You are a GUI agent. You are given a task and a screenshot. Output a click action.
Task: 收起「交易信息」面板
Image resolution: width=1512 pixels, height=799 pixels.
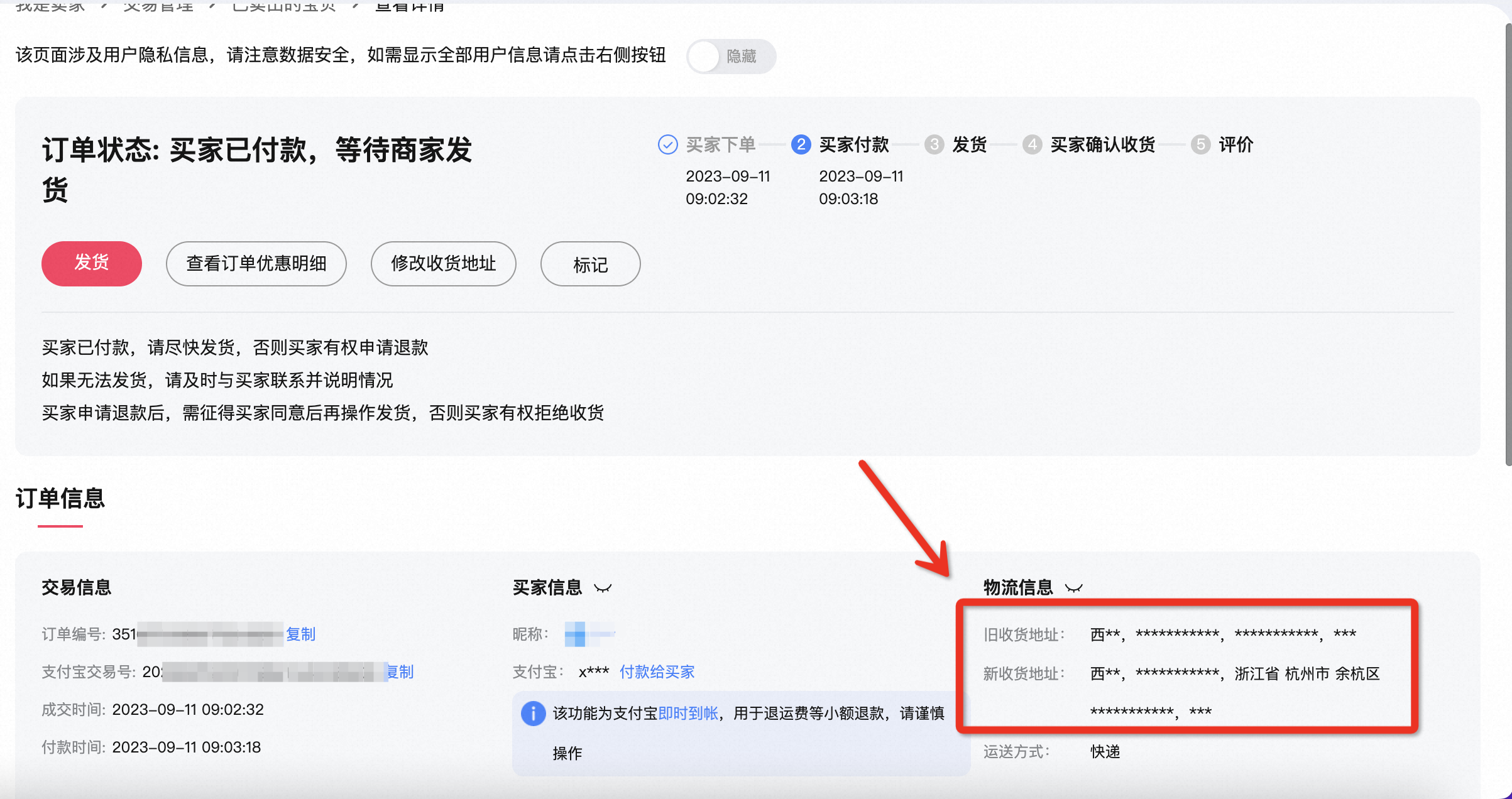click(77, 587)
